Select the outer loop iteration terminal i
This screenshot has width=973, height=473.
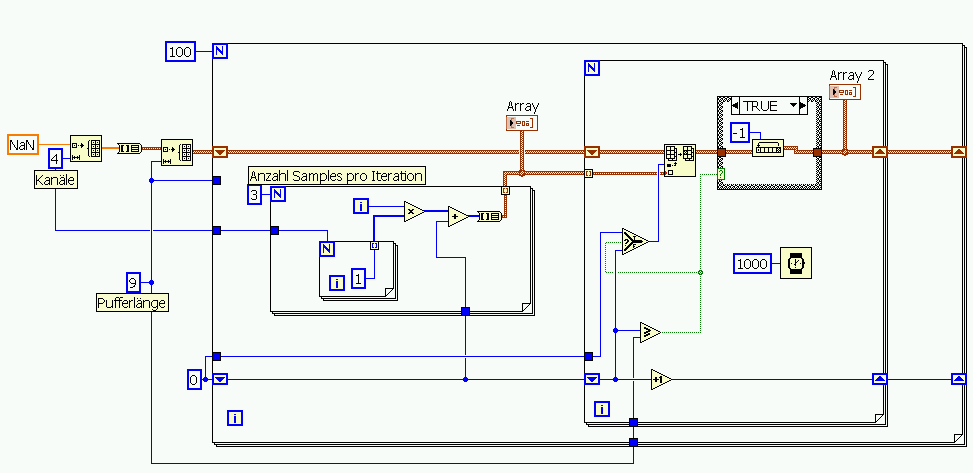pos(235,418)
